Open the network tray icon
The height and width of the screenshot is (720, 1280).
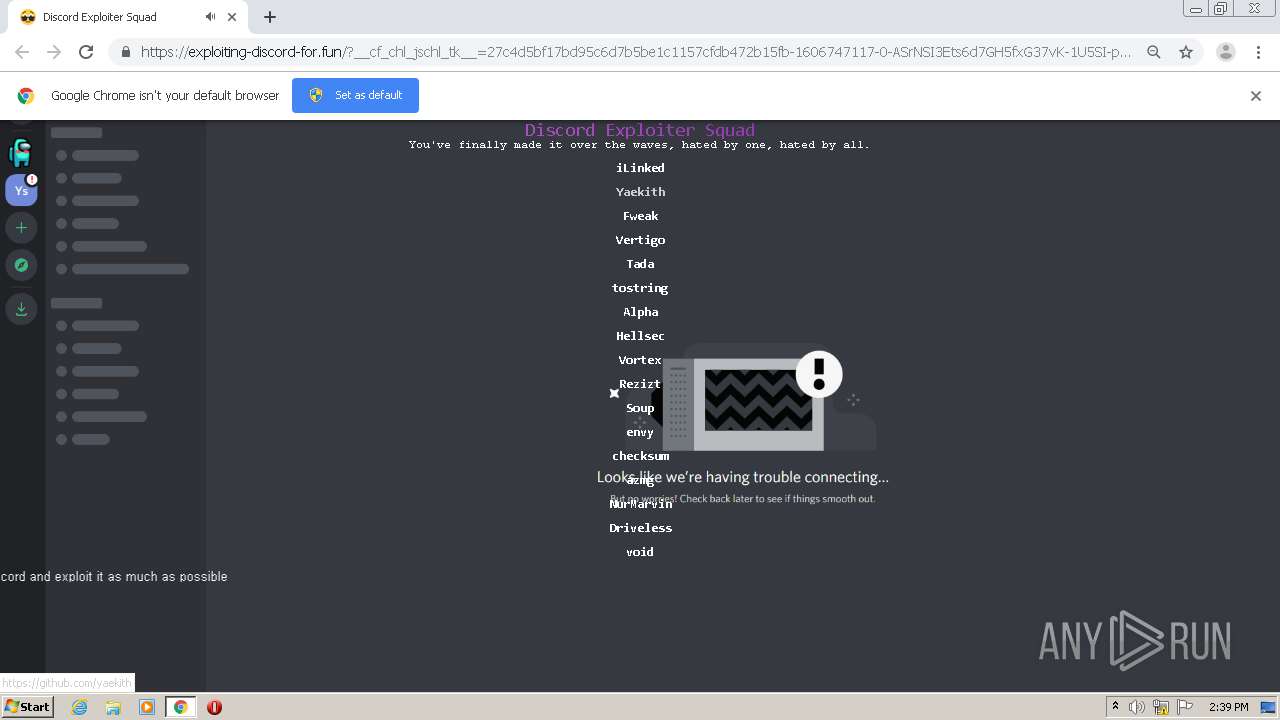pos(1161,707)
